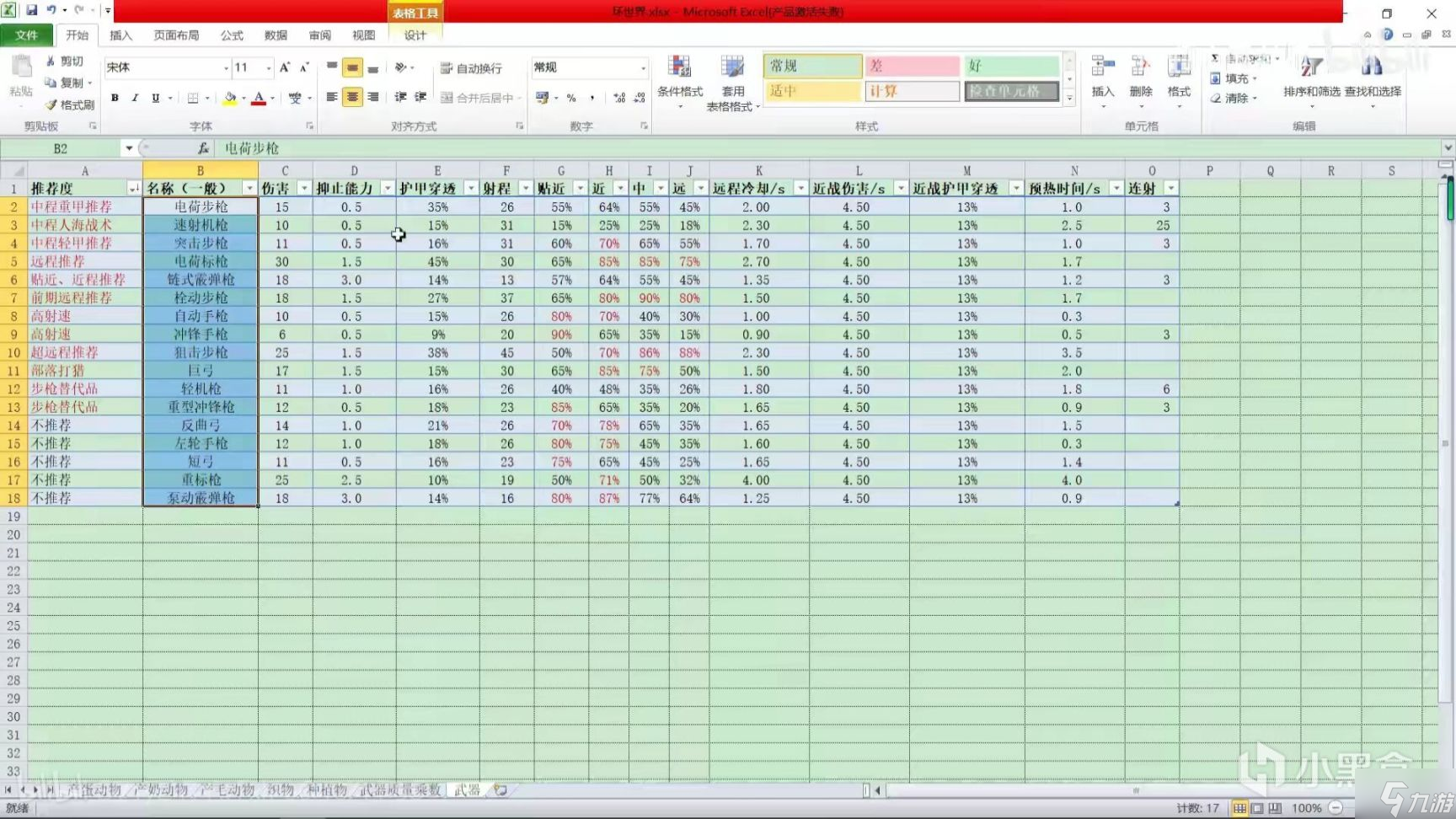Switch to the Insert (插入) ribbon tab
This screenshot has height=819, width=1456.
(x=120, y=35)
